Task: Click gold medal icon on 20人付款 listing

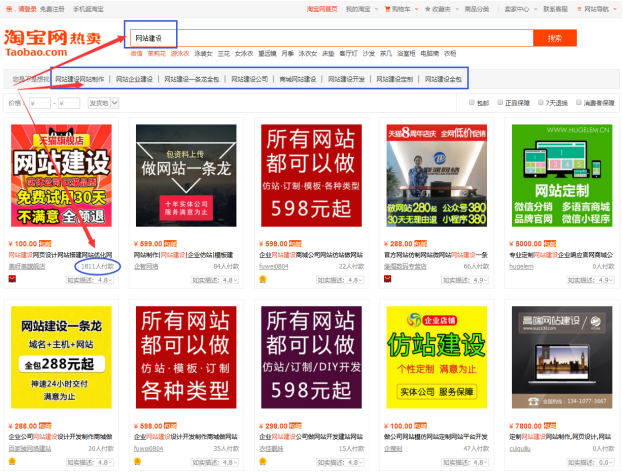Action: 12,462
